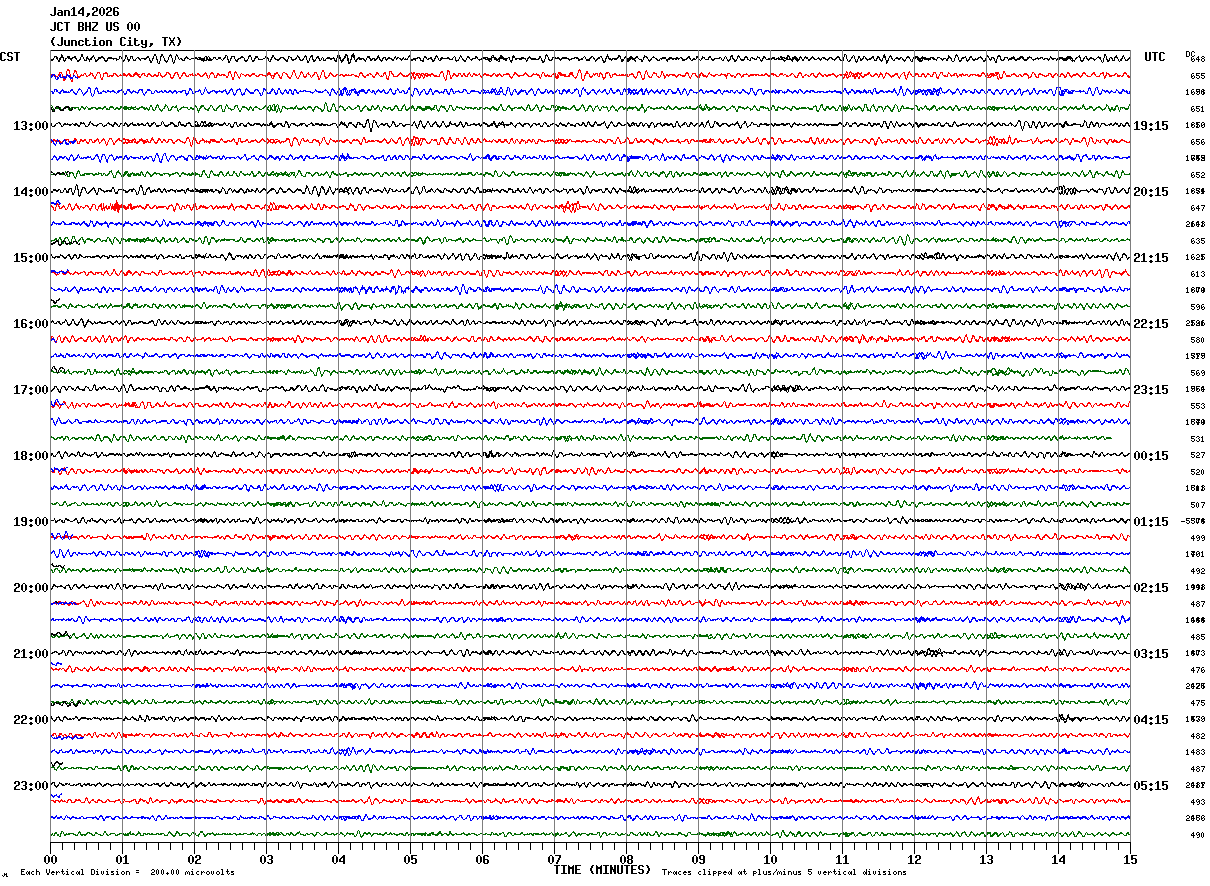Click minute 05 on the time axis

410,859
